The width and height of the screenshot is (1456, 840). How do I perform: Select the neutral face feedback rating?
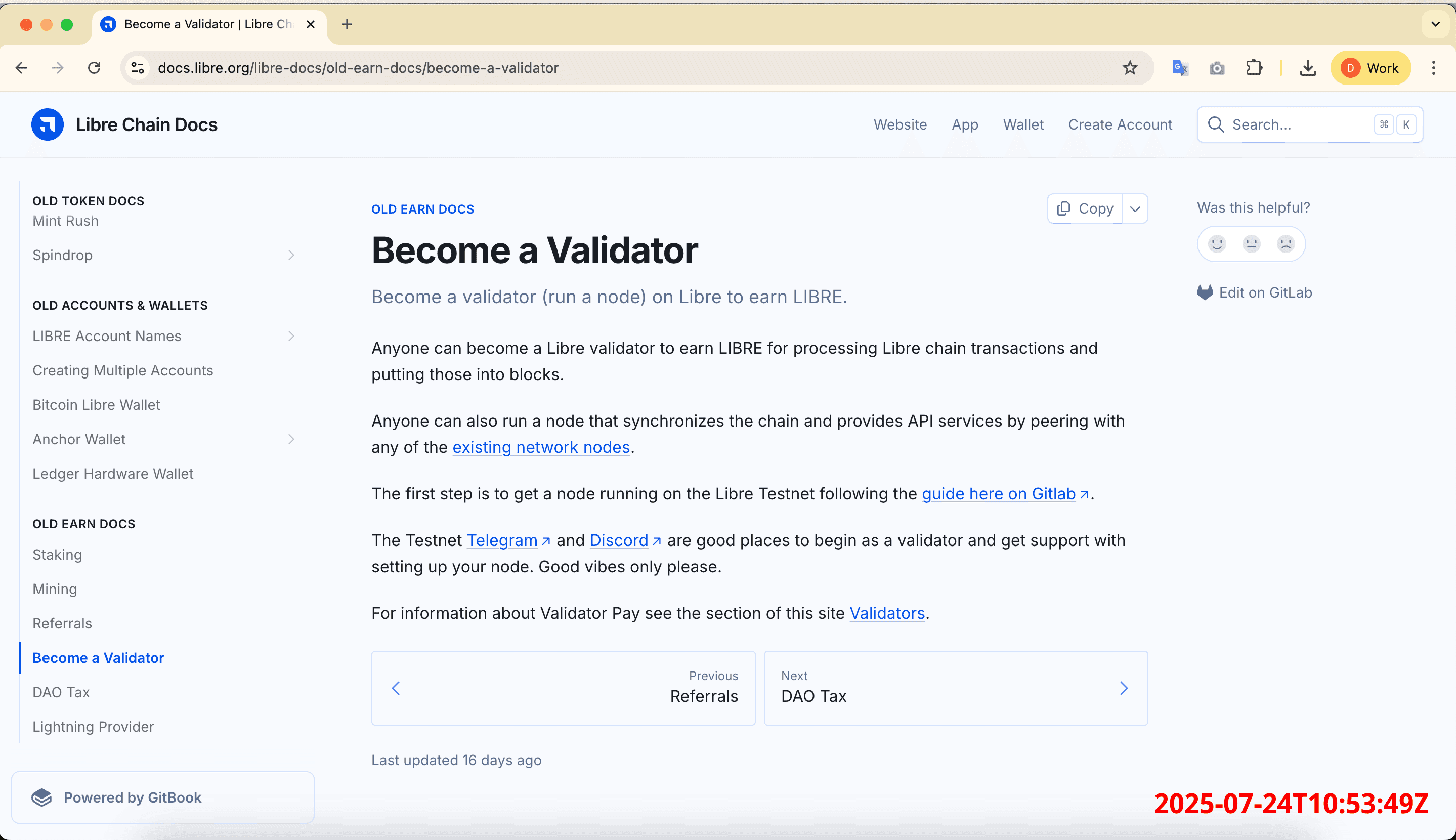click(1251, 243)
